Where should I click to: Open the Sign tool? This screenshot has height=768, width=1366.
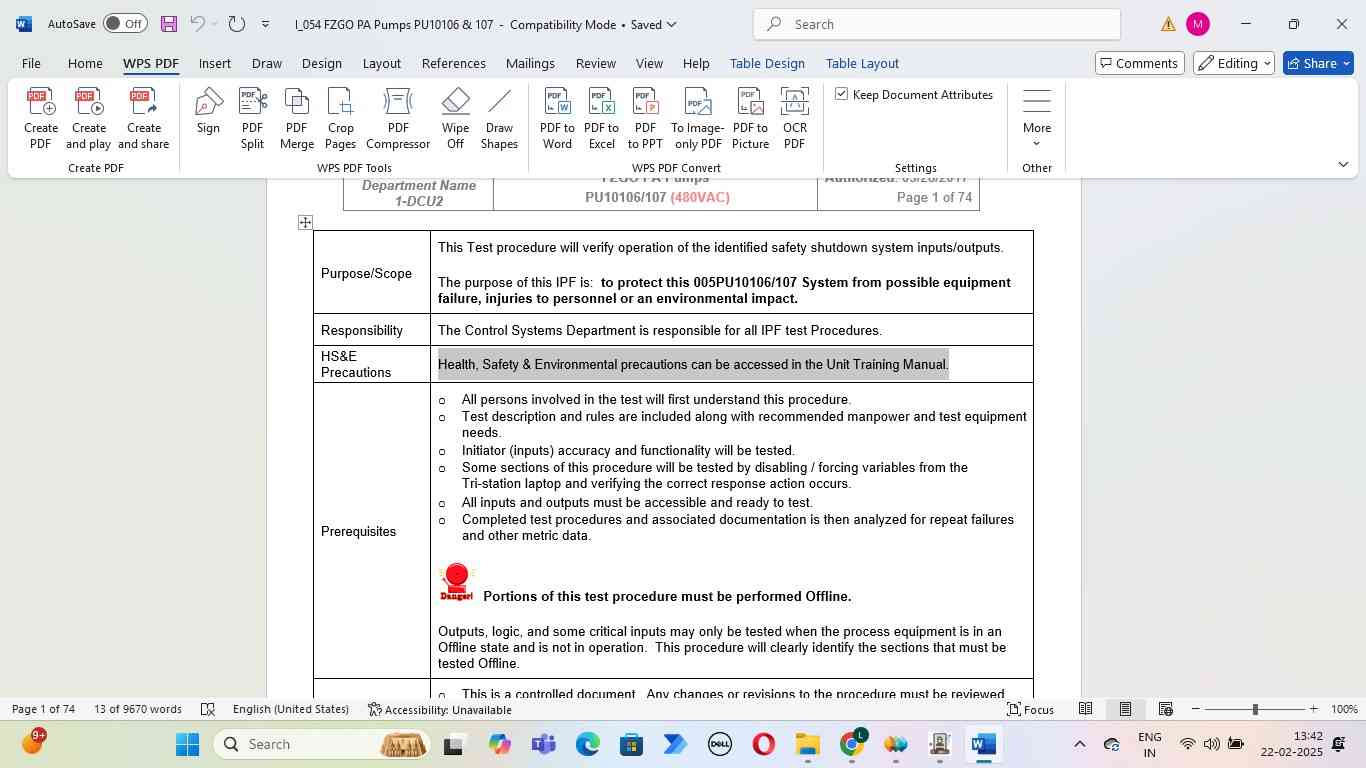(x=208, y=111)
